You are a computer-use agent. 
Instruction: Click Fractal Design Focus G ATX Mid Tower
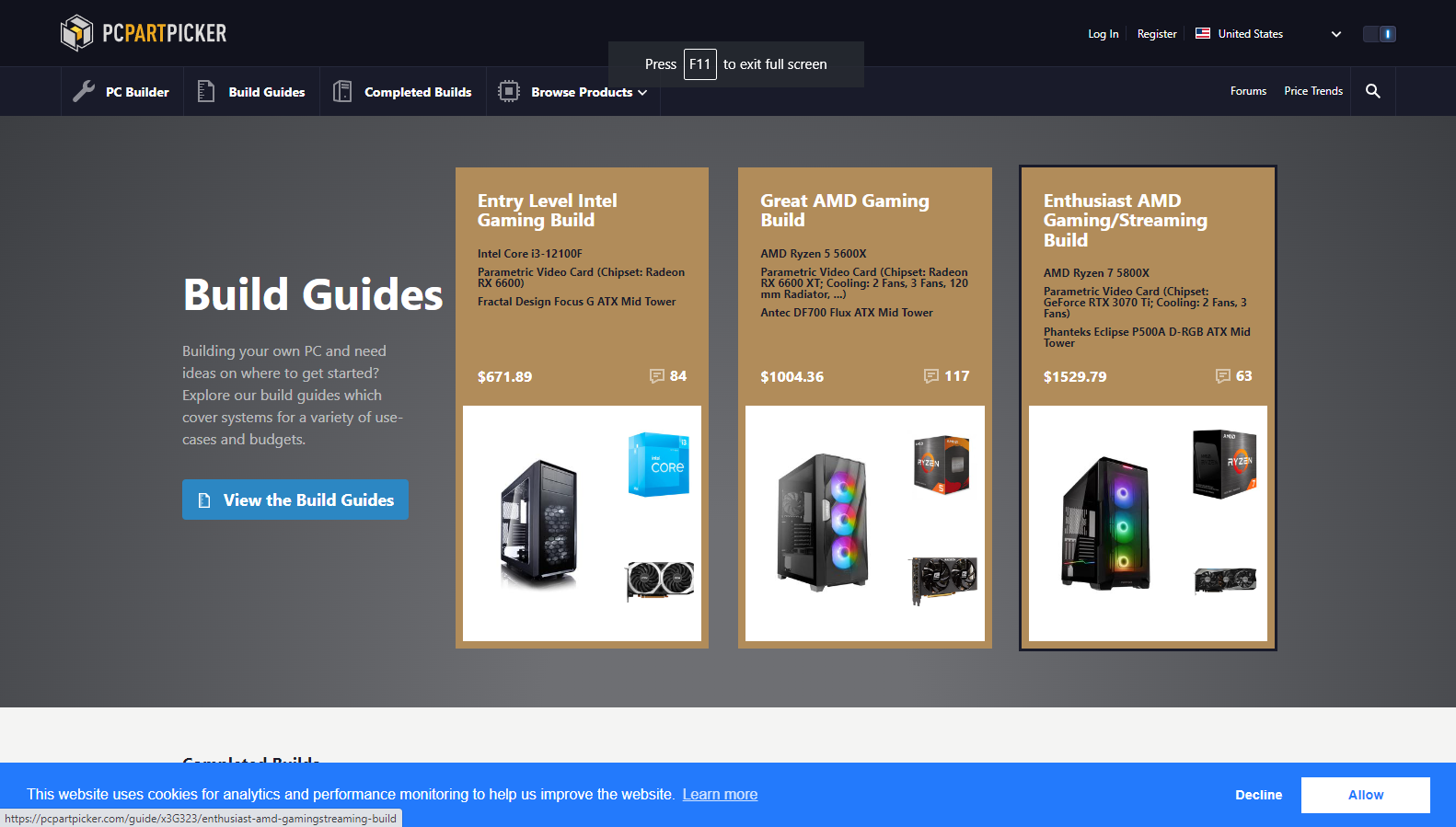pos(577,302)
